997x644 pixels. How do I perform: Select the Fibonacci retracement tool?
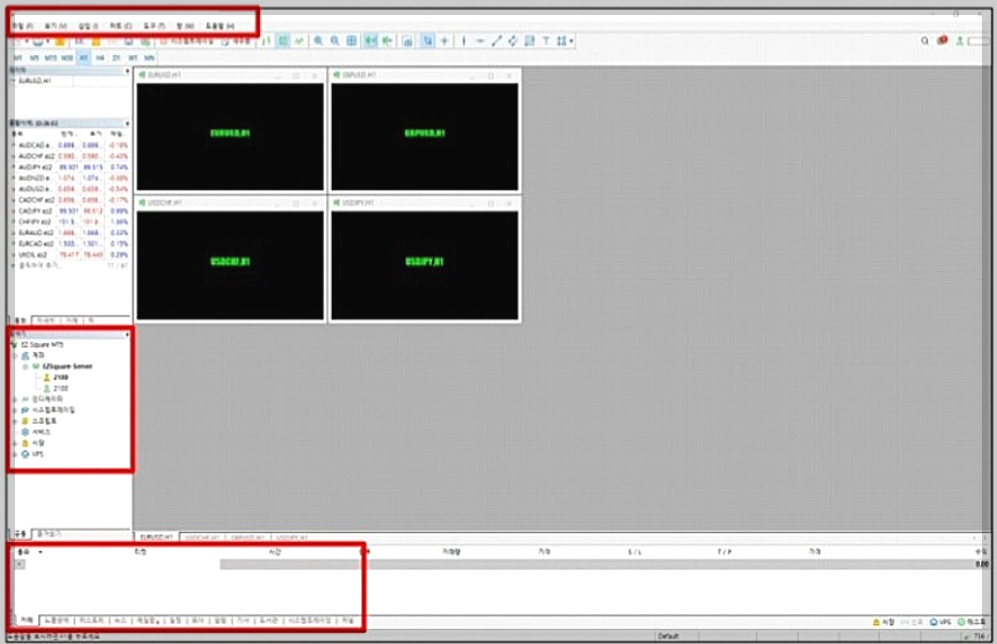pyautogui.click(x=529, y=41)
